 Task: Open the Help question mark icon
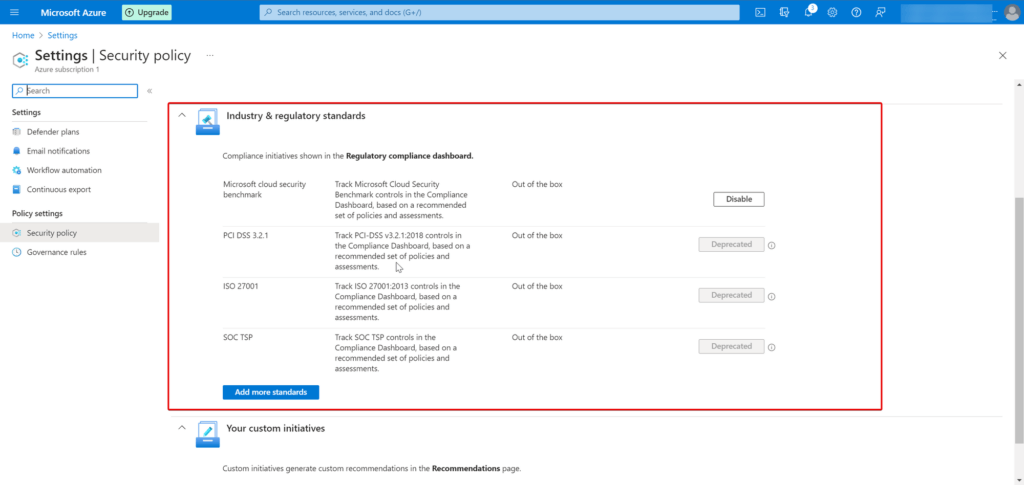click(x=856, y=12)
